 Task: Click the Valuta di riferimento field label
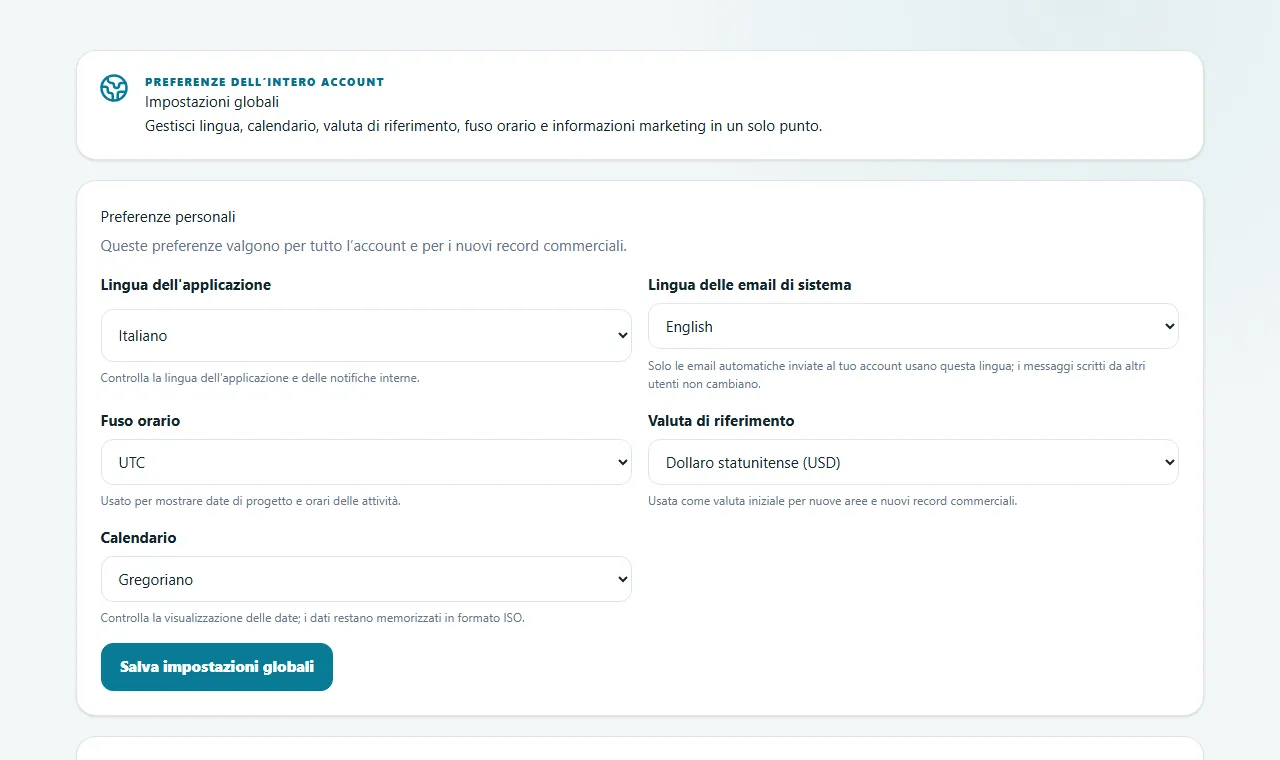pos(721,421)
